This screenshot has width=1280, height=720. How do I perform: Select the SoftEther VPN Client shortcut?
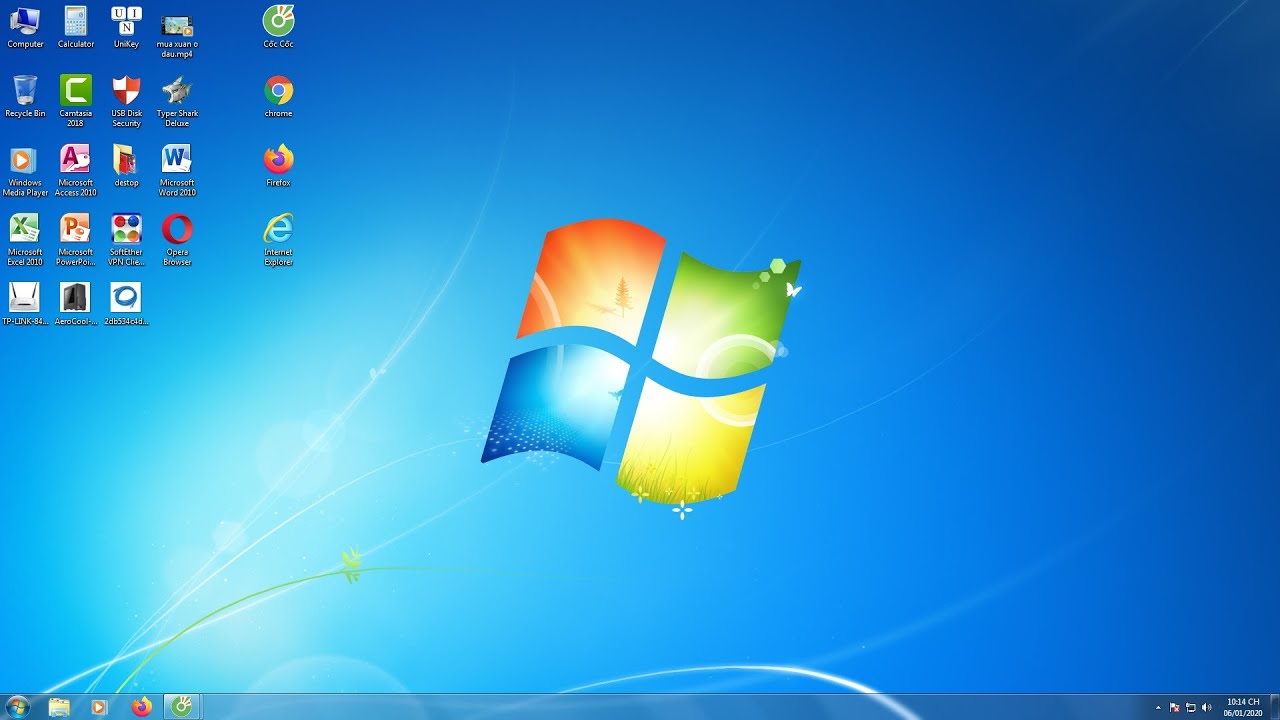[x=126, y=239]
